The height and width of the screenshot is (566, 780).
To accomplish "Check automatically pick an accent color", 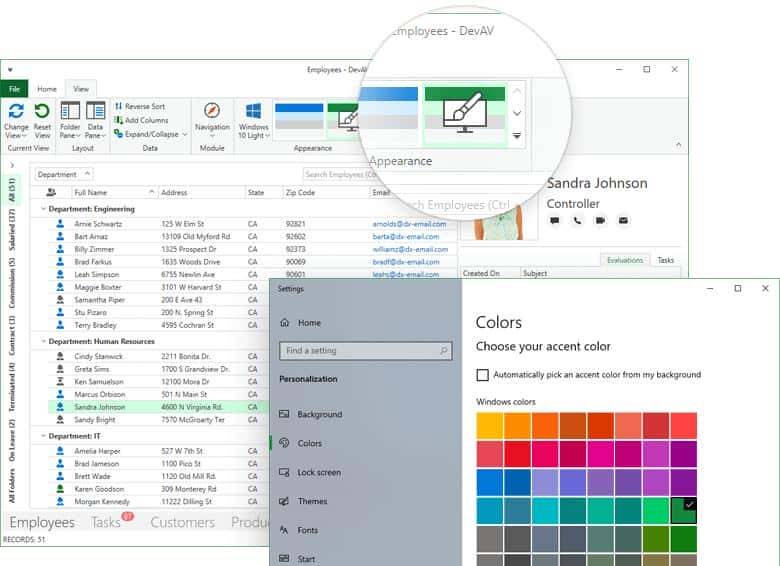I will (x=483, y=375).
